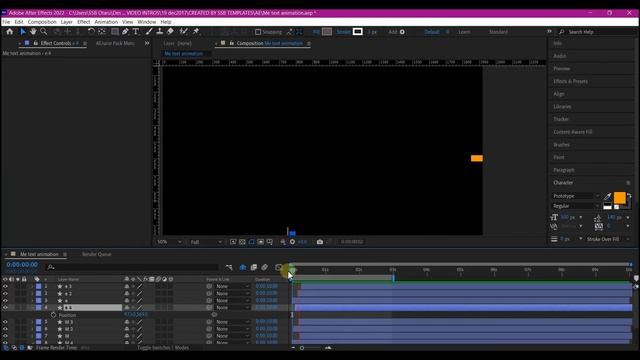Open the Layer menu

[x=67, y=22]
